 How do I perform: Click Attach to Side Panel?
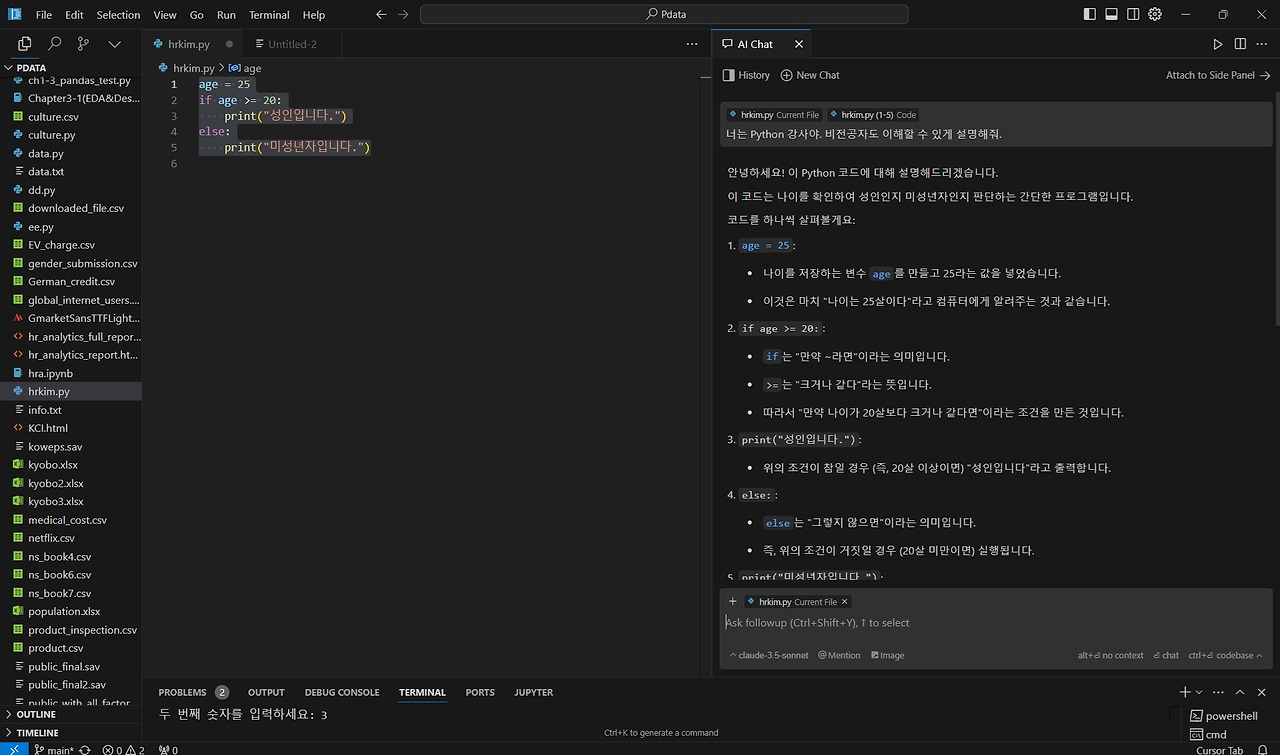(x=1218, y=75)
